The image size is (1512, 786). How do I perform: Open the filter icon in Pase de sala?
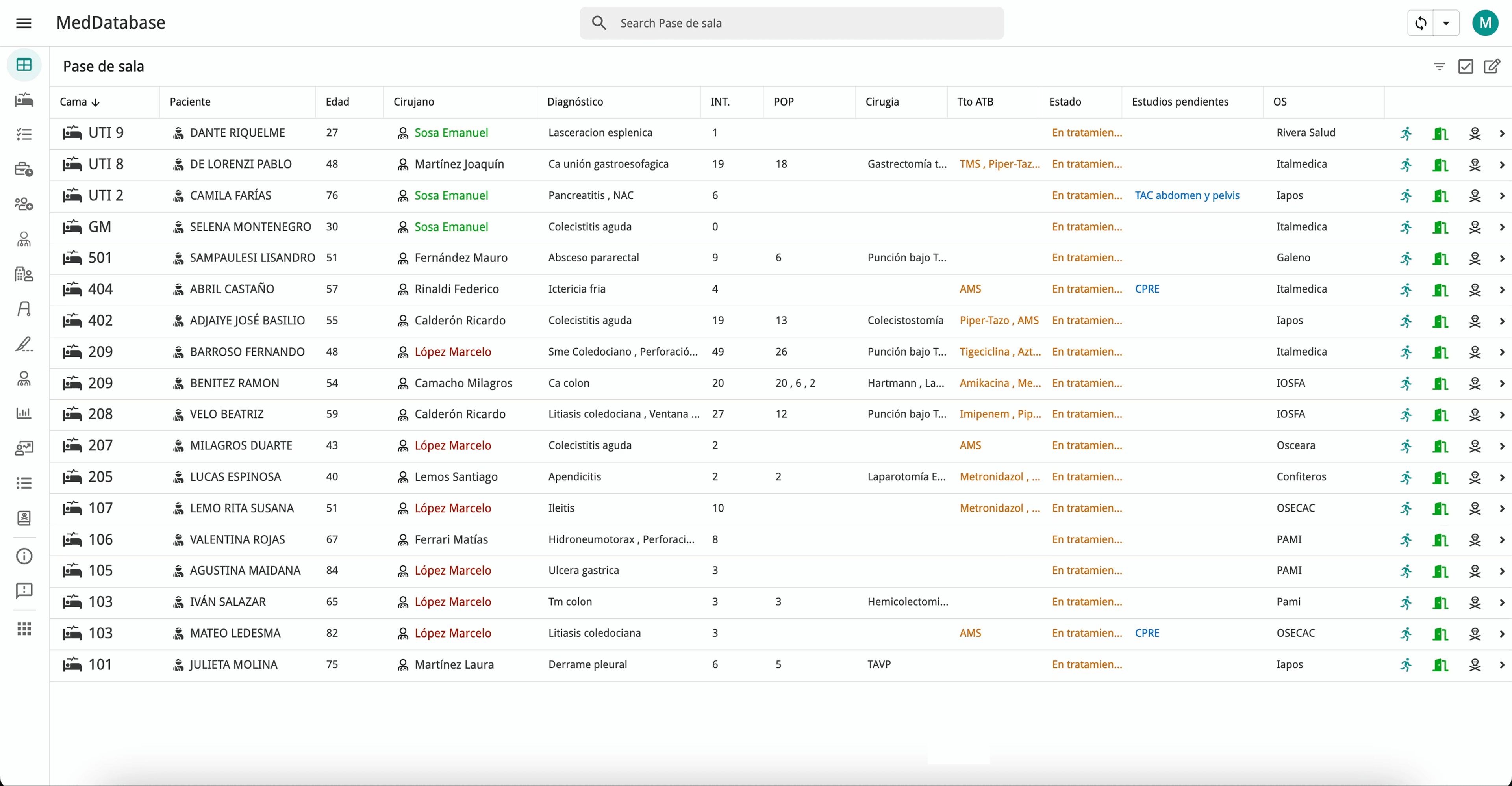tap(1439, 66)
